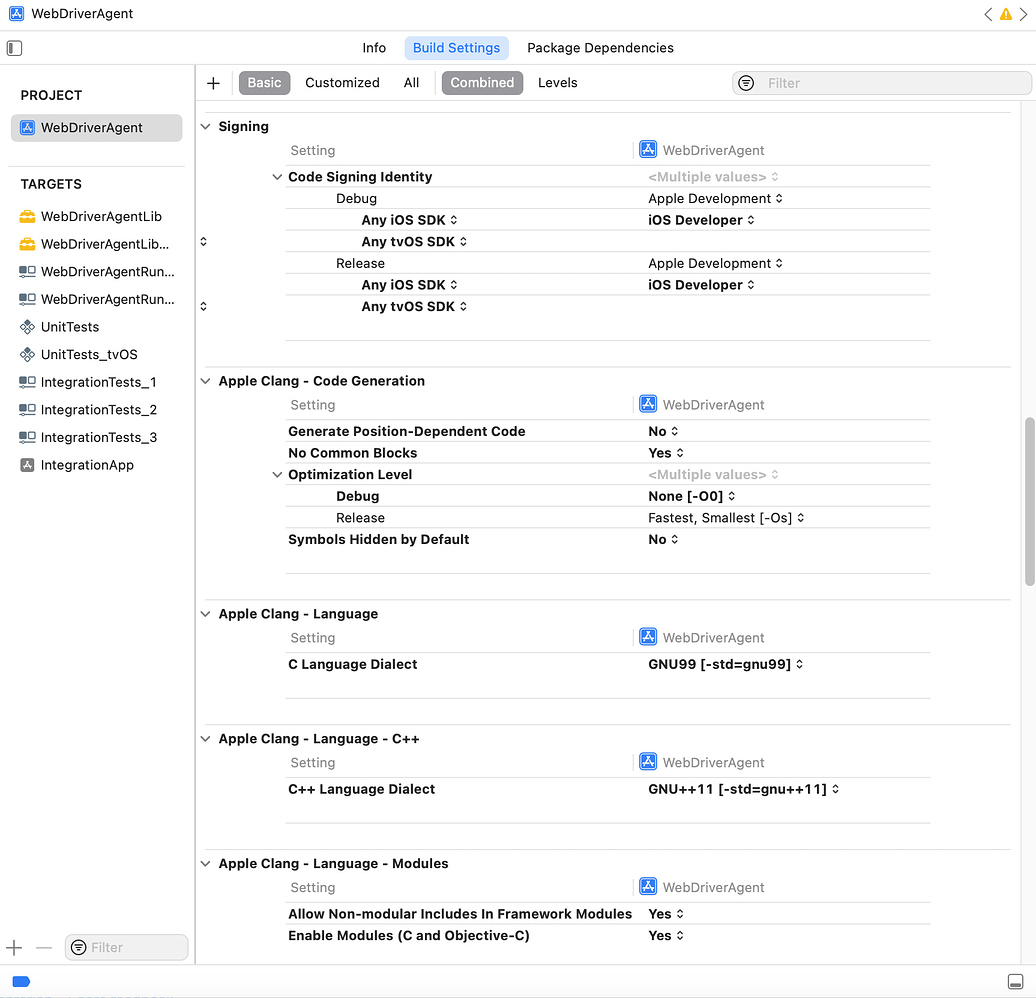The width and height of the screenshot is (1036, 998).
Task: Open the Package Dependencies tab
Action: 600,48
